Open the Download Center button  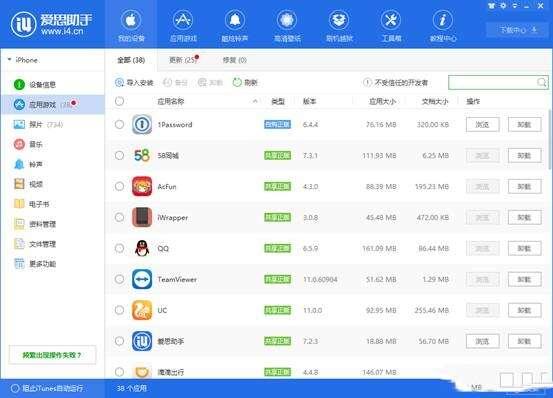pyautogui.click(x=518, y=30)
